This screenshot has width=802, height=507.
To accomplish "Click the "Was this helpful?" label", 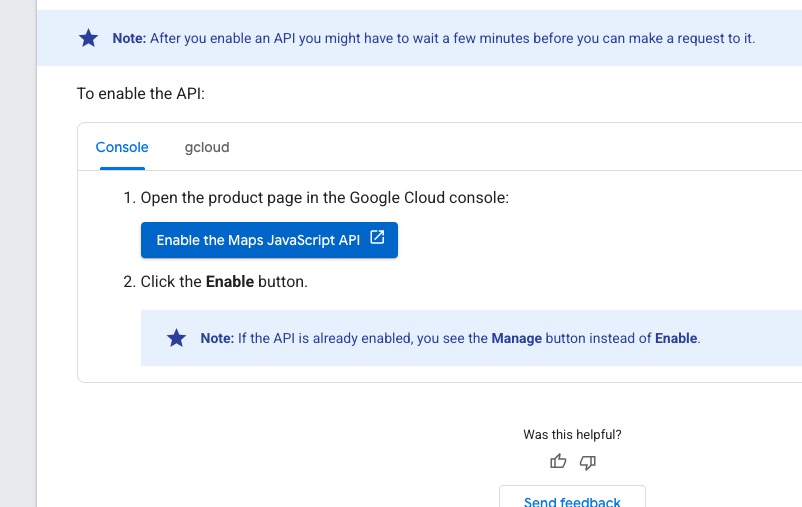I will (572, 434).
